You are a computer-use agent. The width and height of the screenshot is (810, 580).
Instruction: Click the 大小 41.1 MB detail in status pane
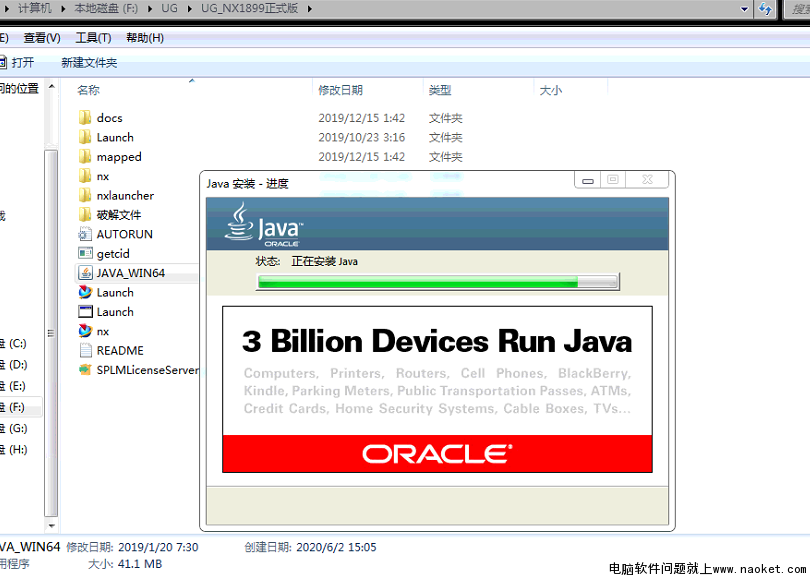coord(125,563)
